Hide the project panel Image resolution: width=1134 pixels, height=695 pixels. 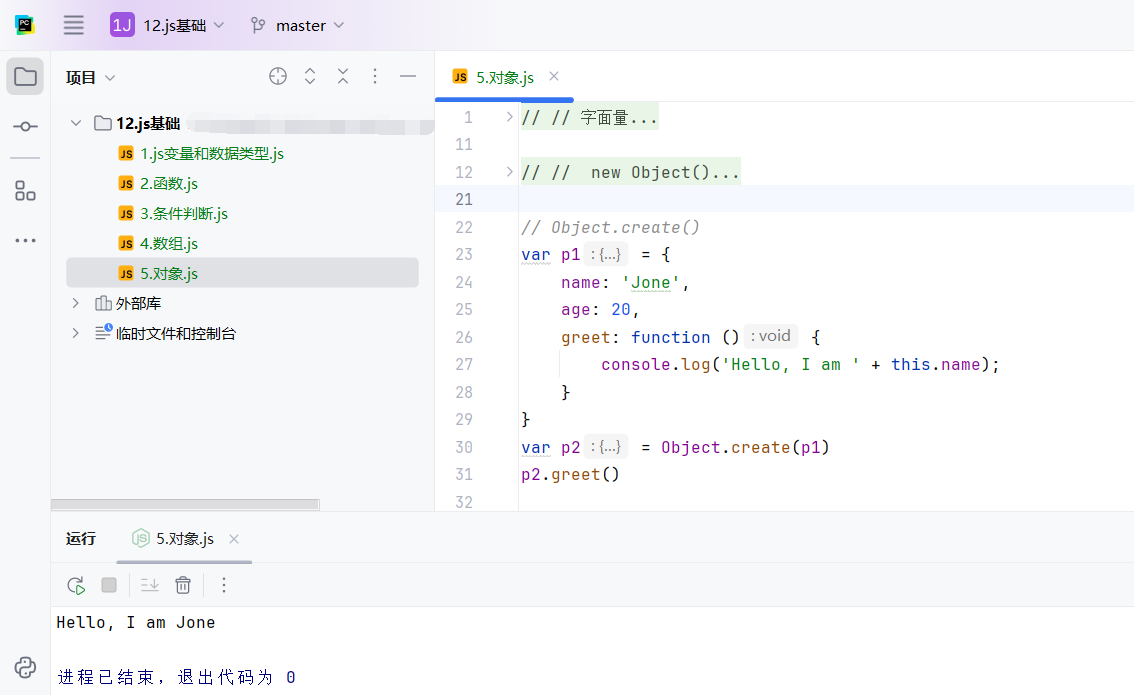[x=408, y=77]
